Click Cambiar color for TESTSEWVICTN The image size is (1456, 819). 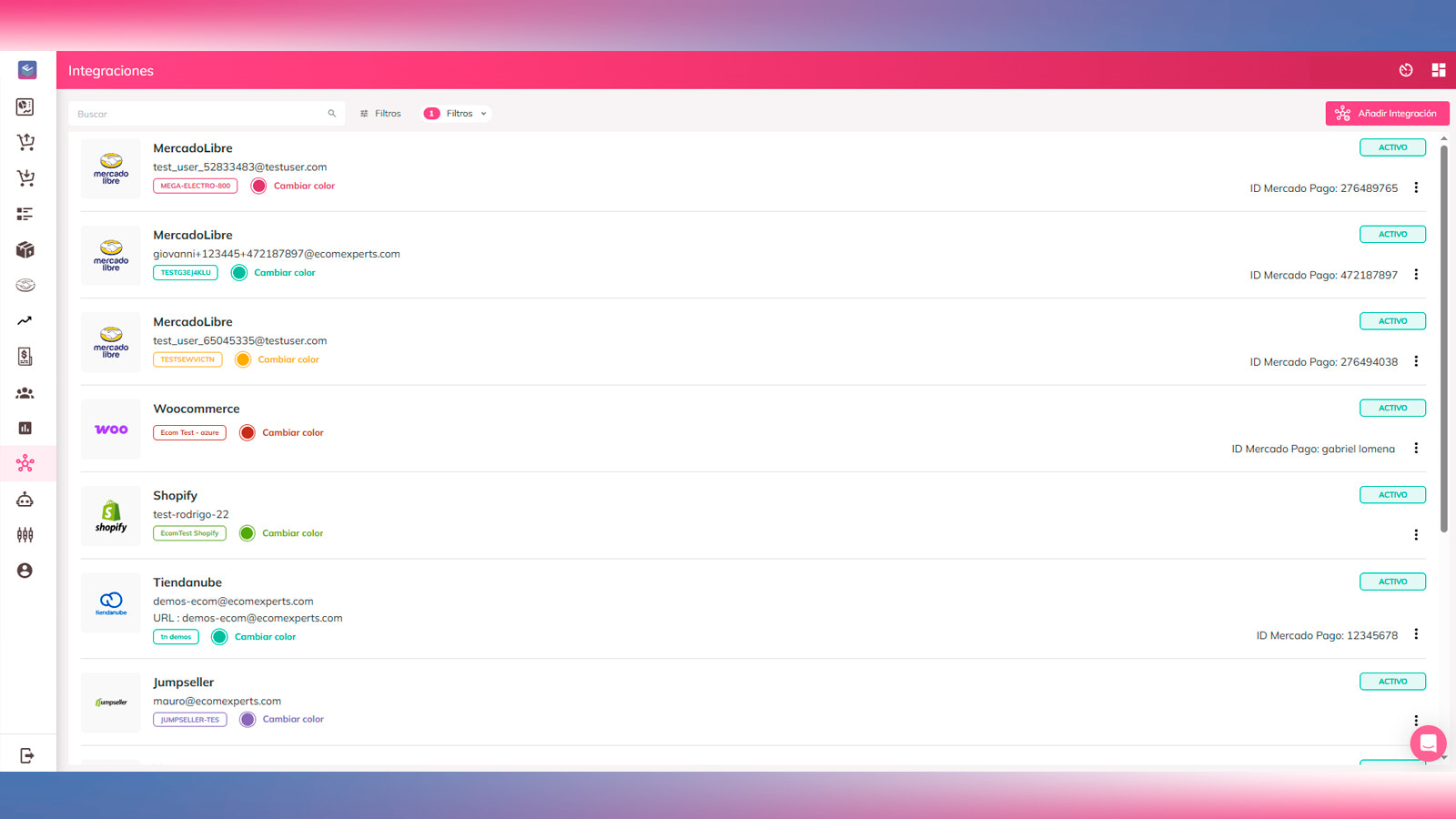pyautogui.click(x=288, y=359)
